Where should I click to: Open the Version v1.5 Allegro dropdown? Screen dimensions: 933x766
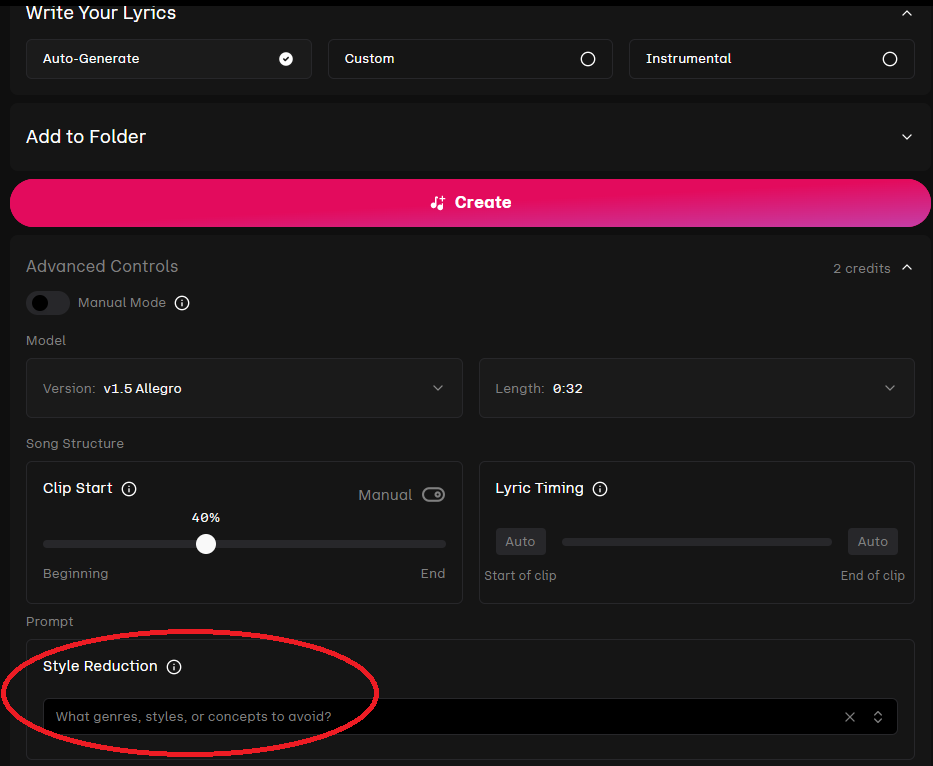(x=244, y=388)
